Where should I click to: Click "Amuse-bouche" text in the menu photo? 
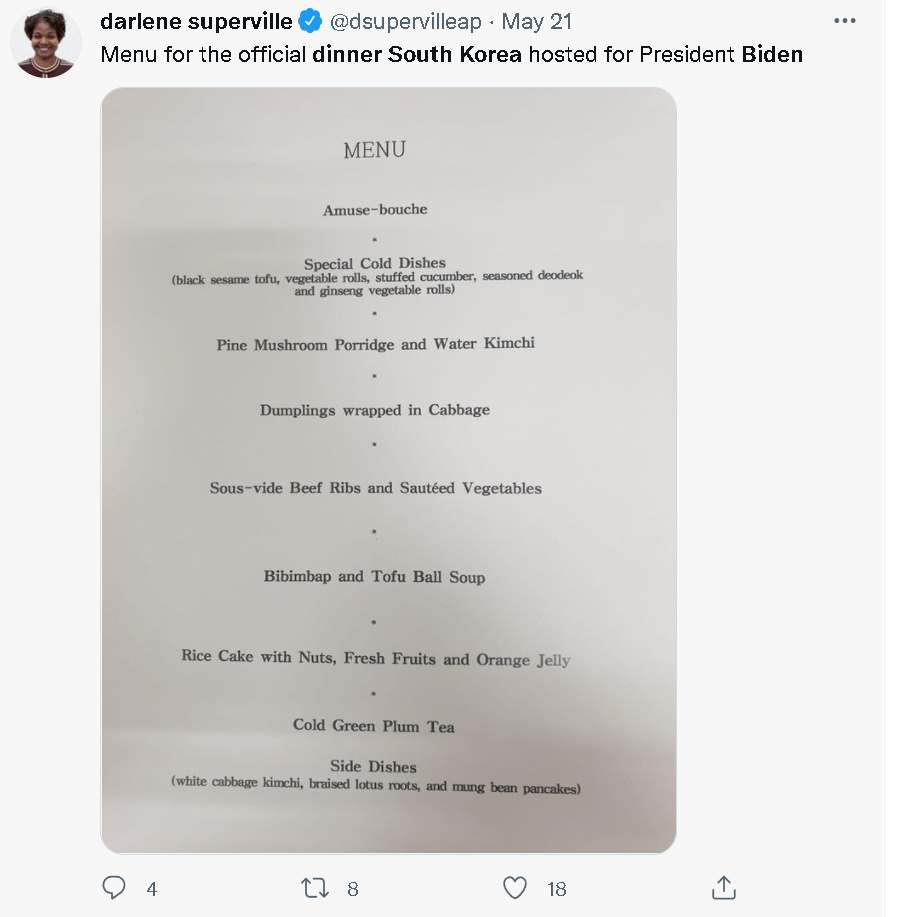click(375, 210)
